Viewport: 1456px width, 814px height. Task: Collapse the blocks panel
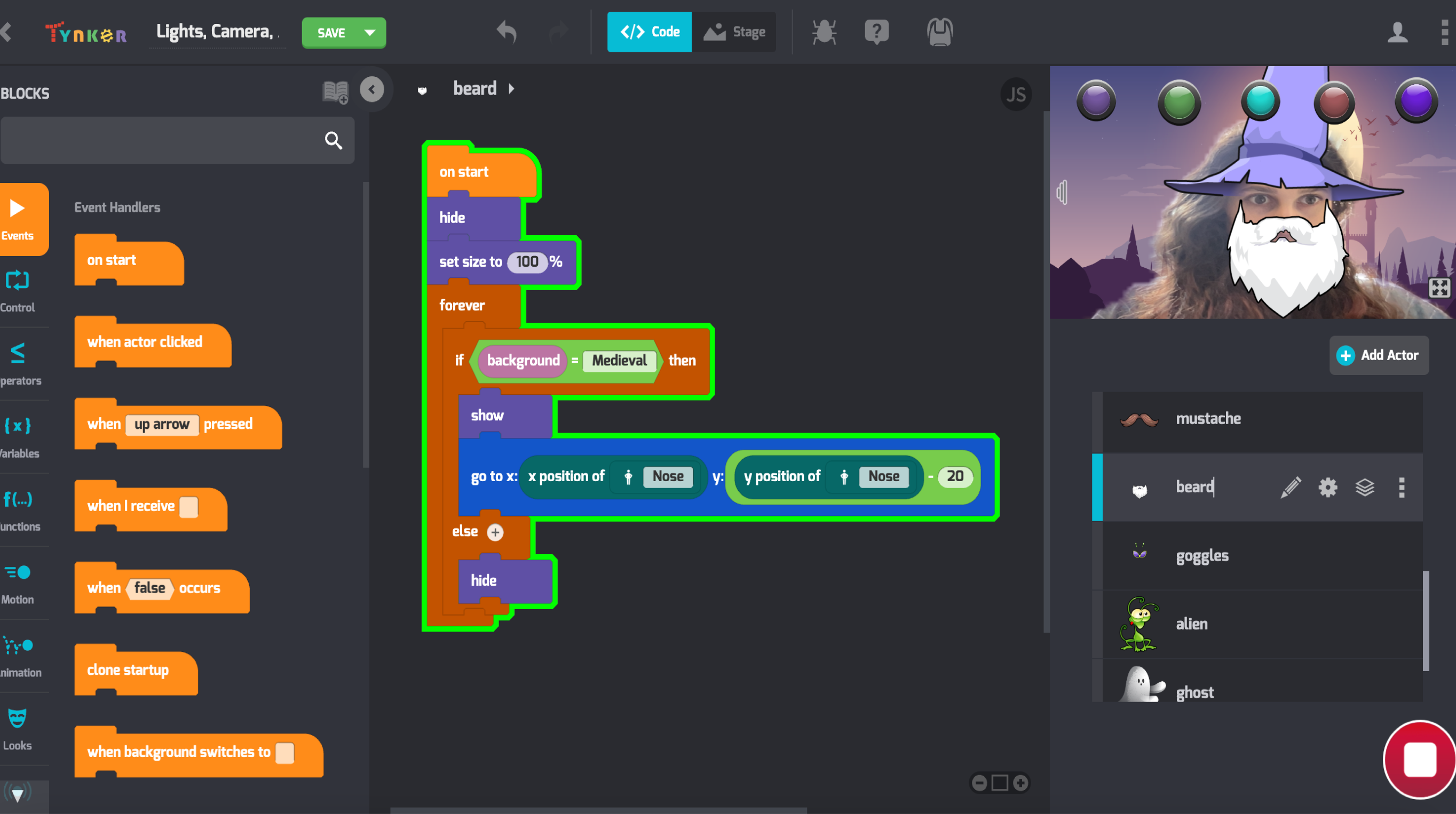[372, 89]
